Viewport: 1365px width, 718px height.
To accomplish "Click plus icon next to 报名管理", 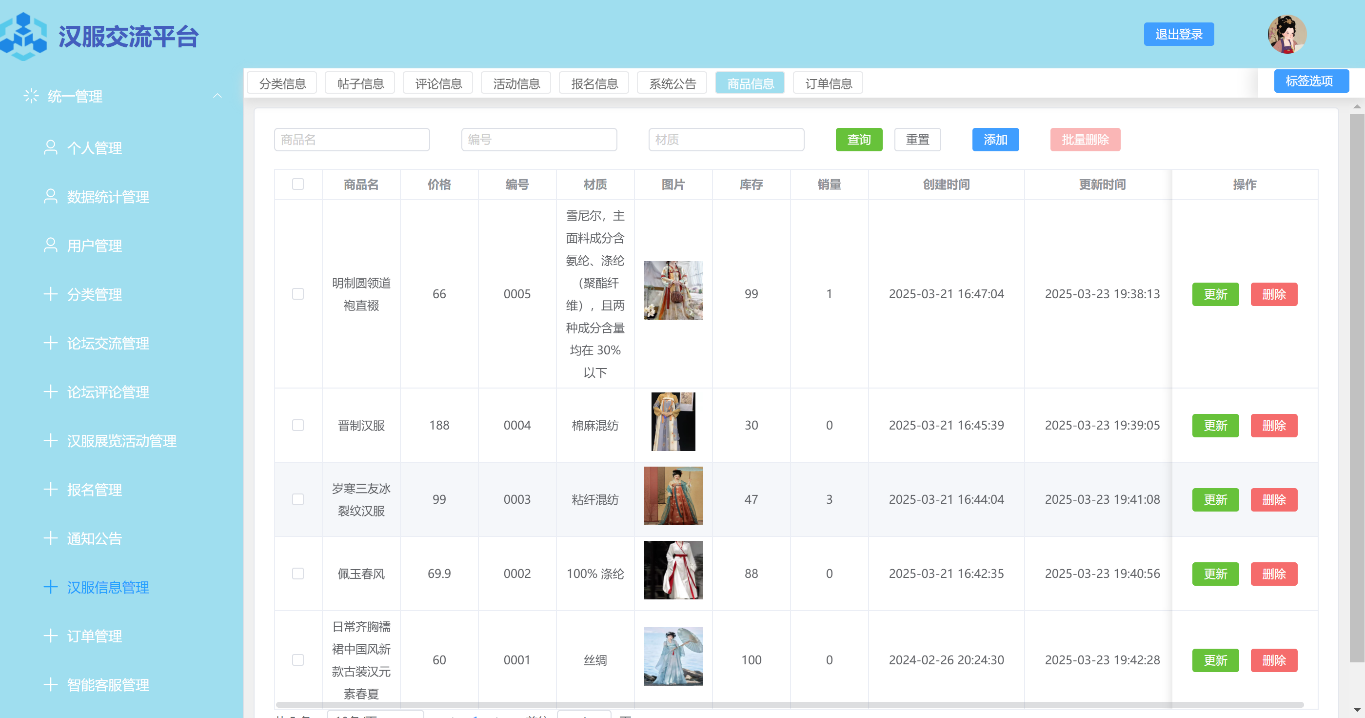I will coord(51,489).
